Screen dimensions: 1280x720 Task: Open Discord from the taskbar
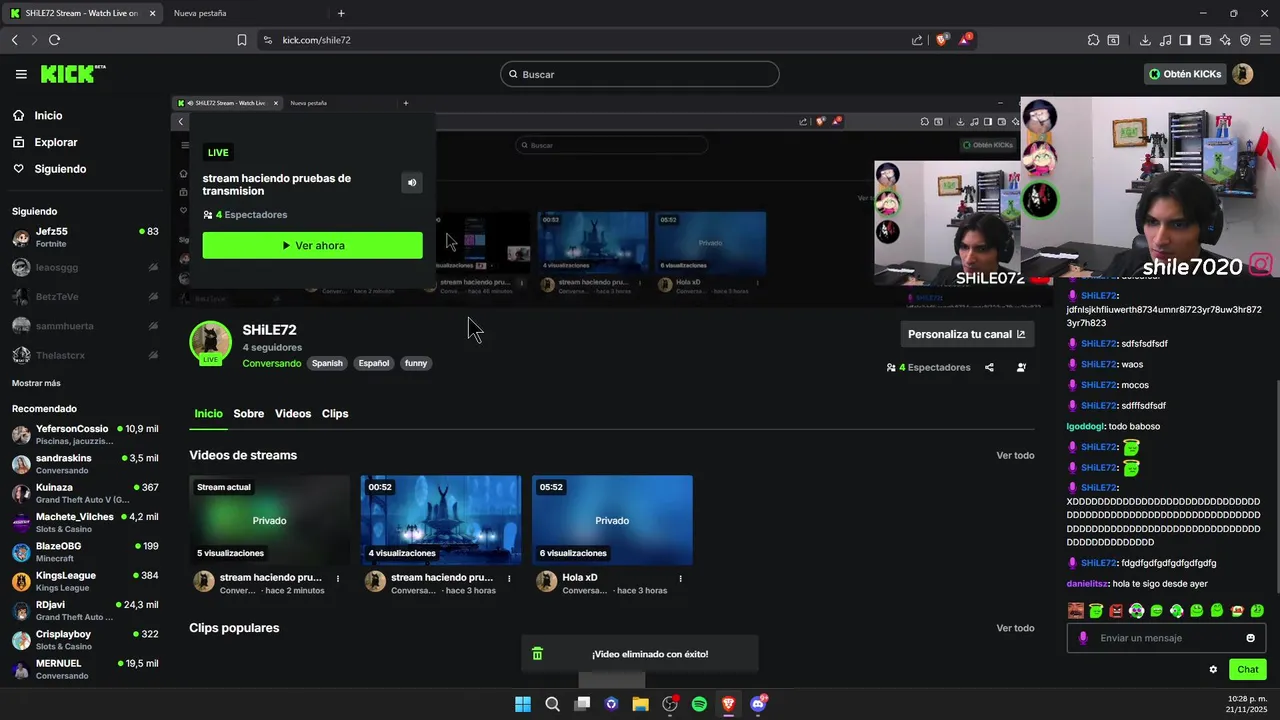[x=758, y=704]
